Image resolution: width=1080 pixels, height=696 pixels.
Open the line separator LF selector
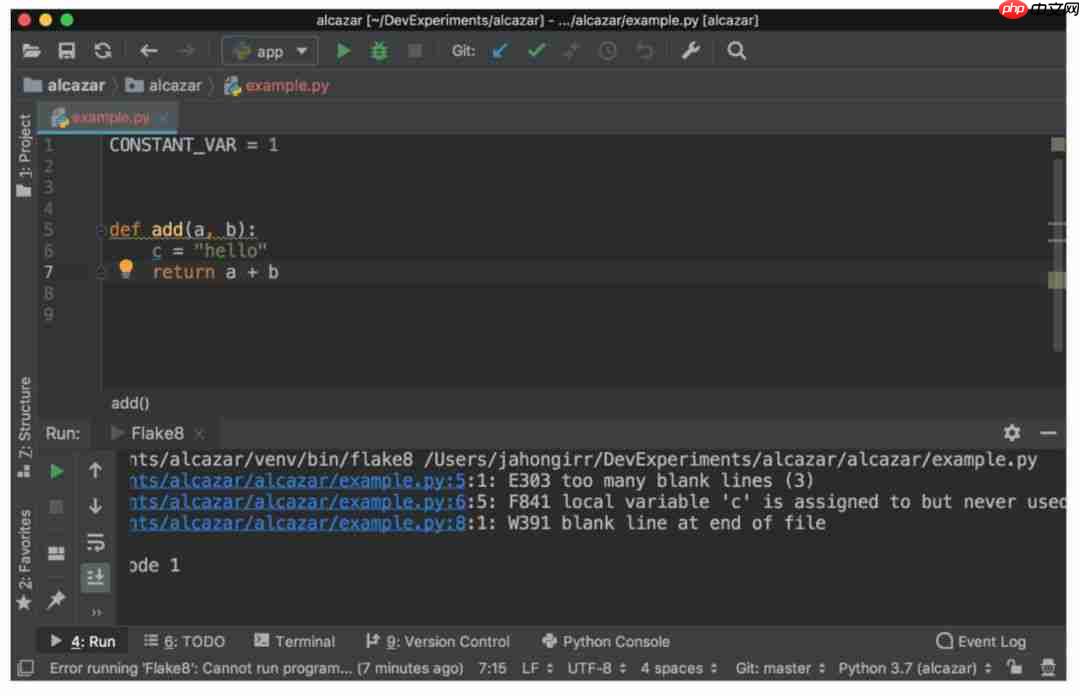pos(535,667)
